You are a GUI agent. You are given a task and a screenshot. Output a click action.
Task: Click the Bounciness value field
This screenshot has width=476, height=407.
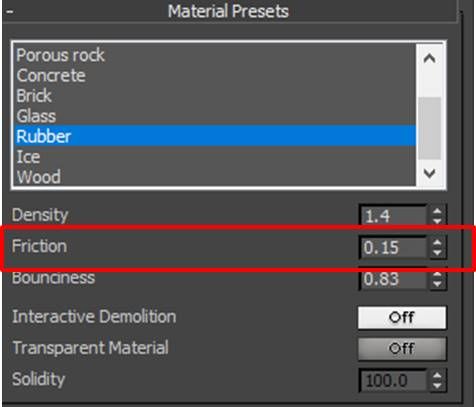(x=393, y=279)
